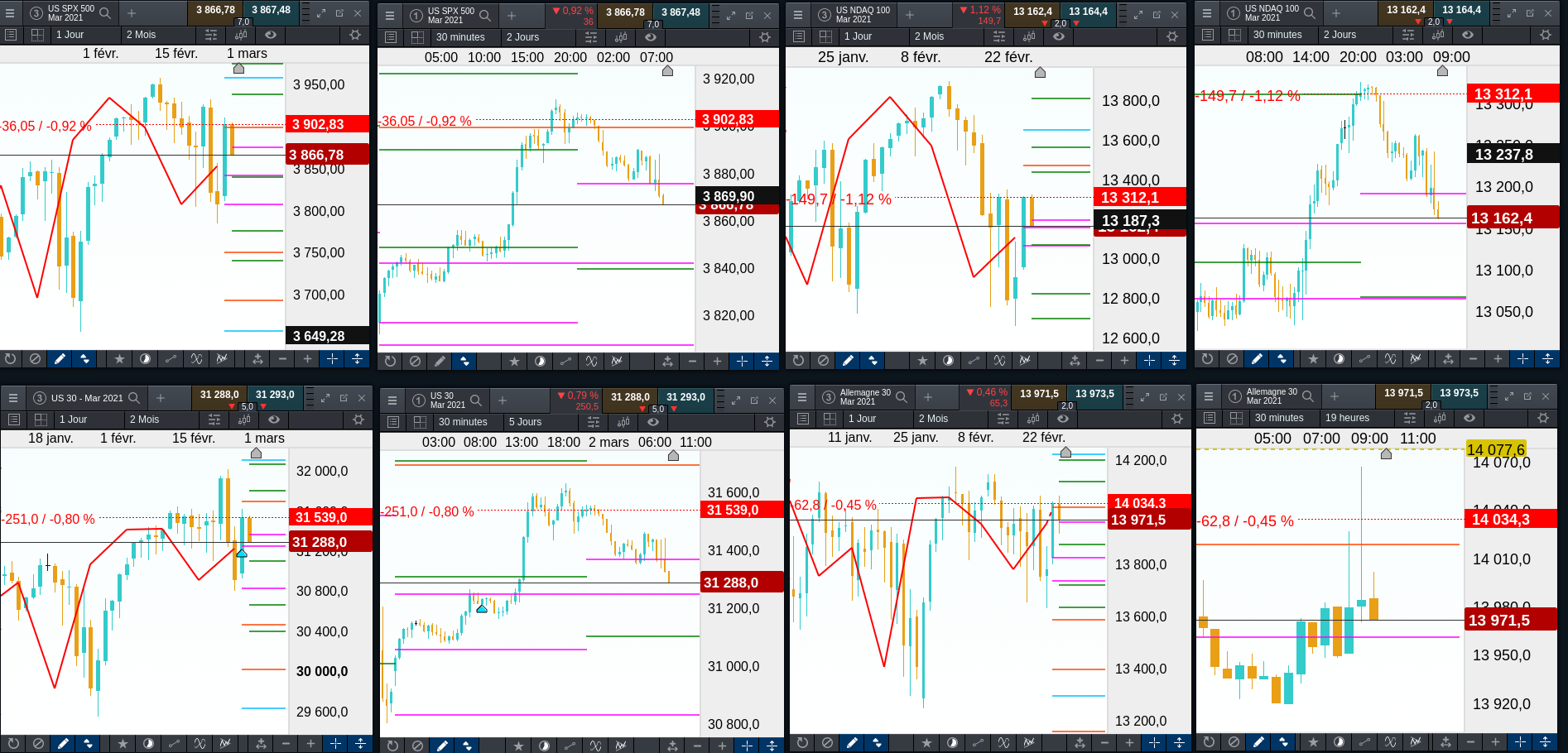Click the star favorites icon under the US SPX 500 daily chart

click(119, 358)
